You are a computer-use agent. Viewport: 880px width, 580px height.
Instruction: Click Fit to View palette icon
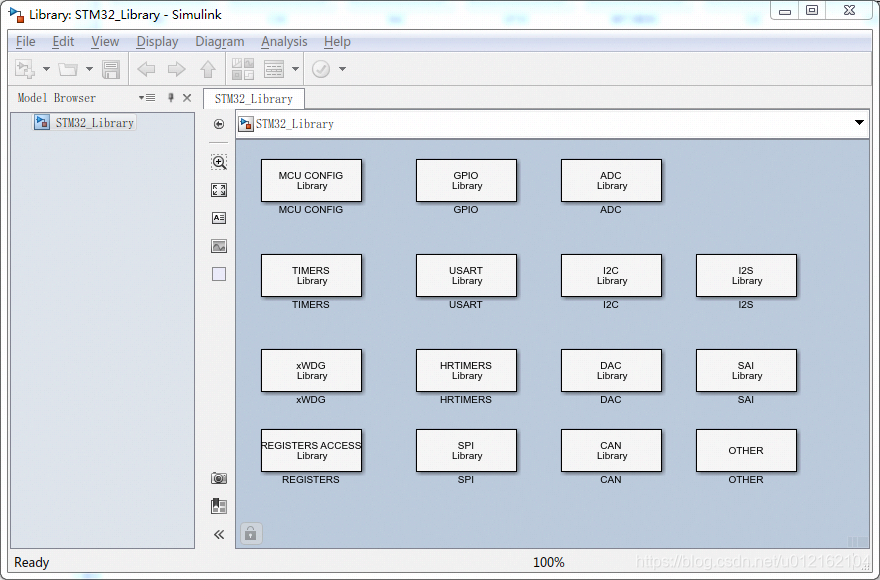tap(219, 190)
